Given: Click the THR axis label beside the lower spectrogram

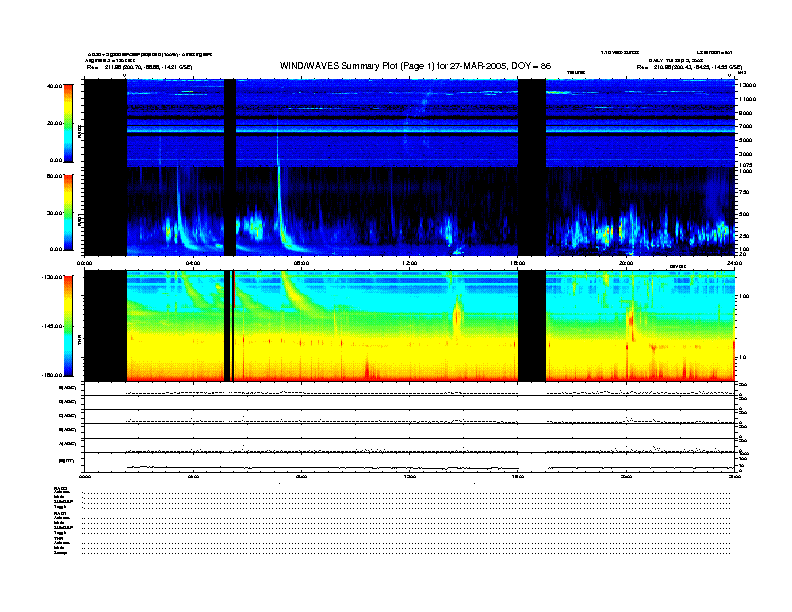Looking at the screenshot, I should tap(79, 342).
